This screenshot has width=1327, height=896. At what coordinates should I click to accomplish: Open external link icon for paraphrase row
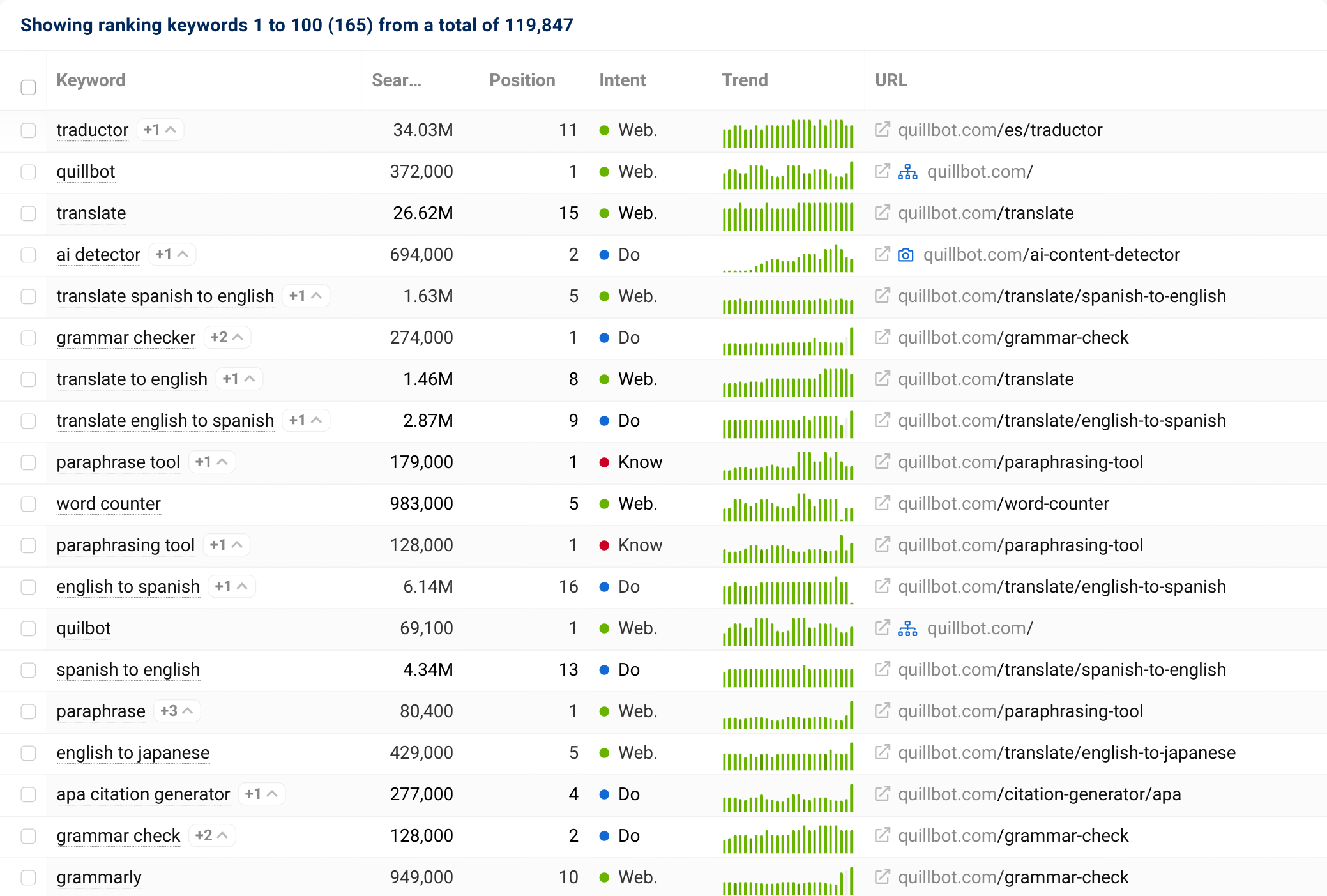click(882, 711)
